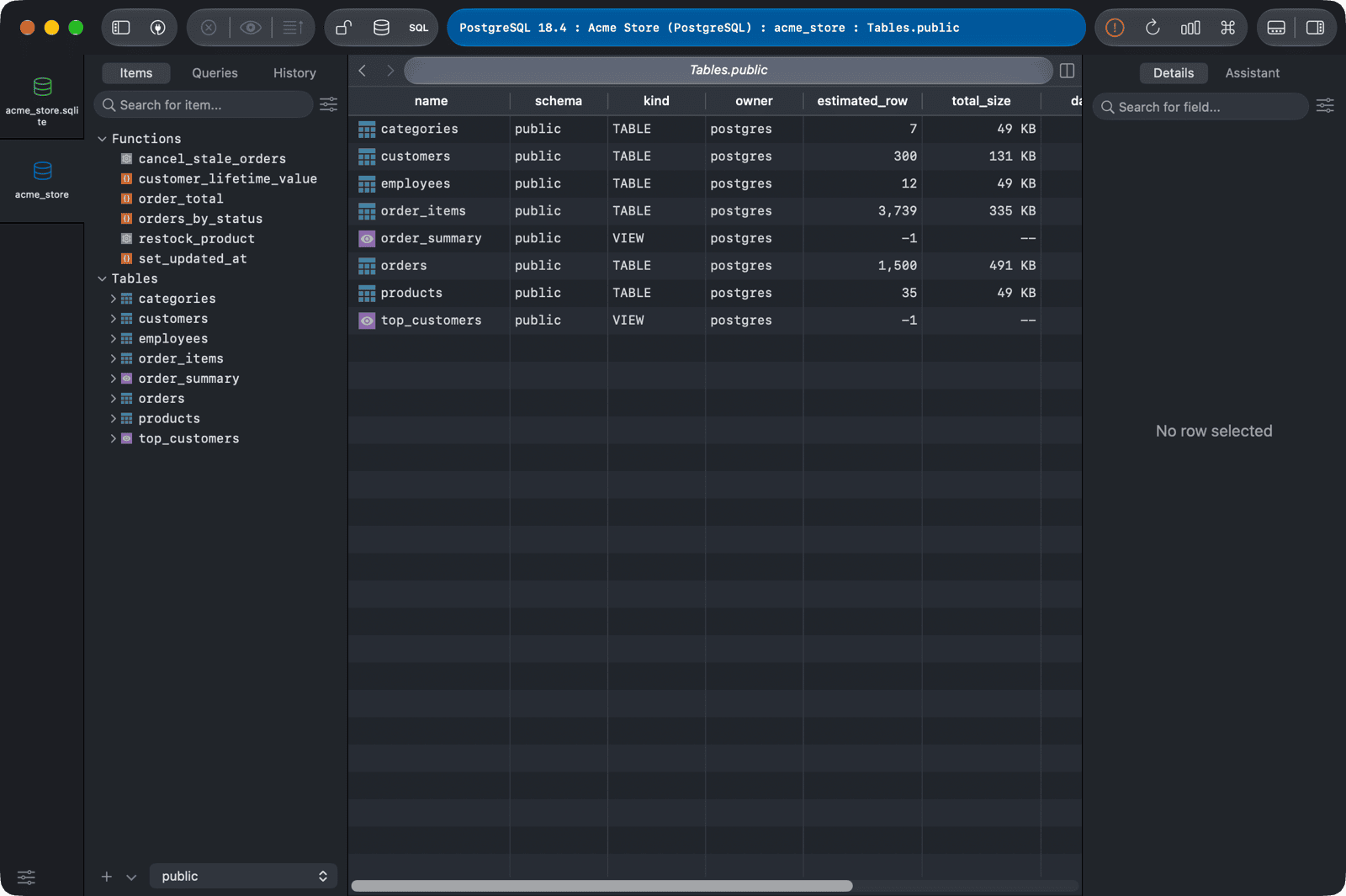Click the plus add item button
The height and width of the screenshot is (896, 1346).
107,877
